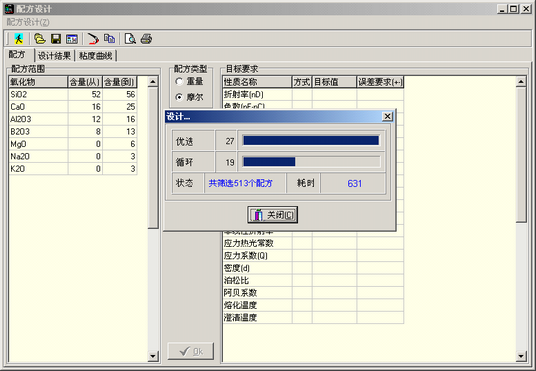Click the SiO2 to-value 56
This screenshot has height=371, width=536.
pyautogui.click(x=120, y=94)
